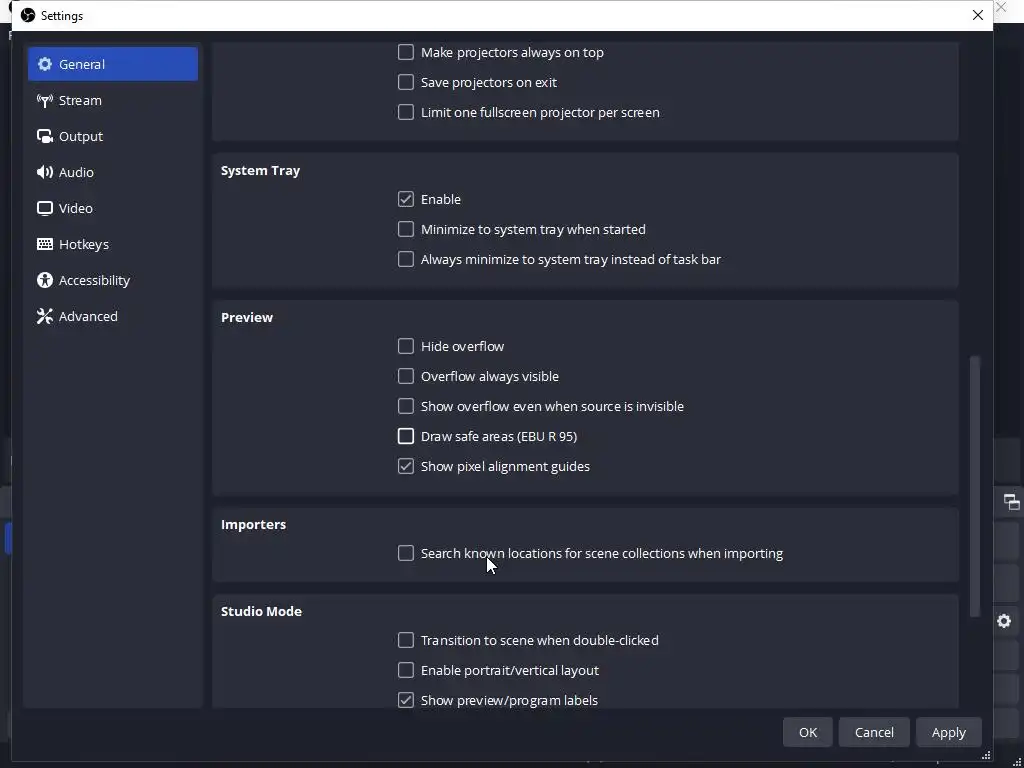Click the Video monitor icon

click(x=45, y=208)
